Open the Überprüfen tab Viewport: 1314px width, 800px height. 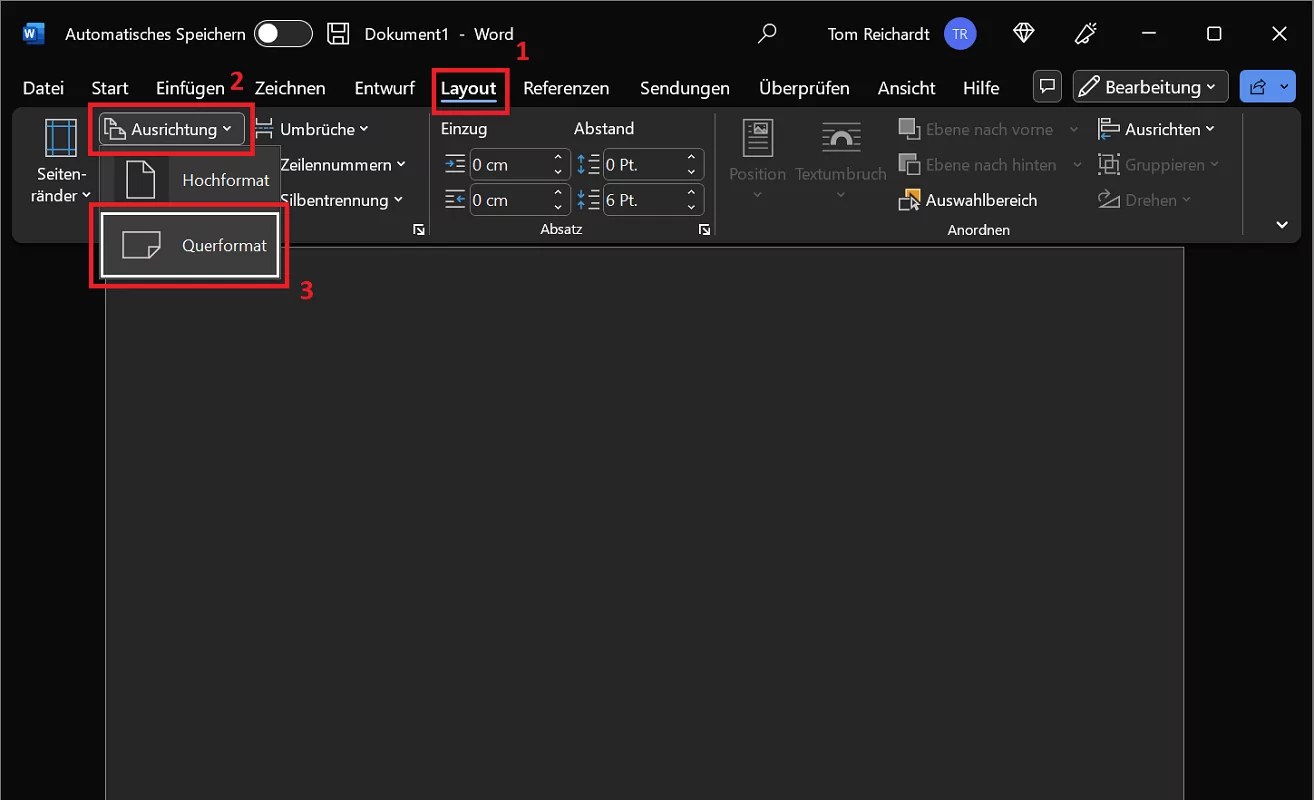pos(804,88)
